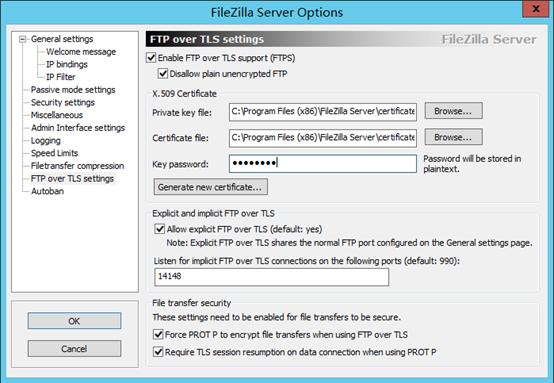Go to Passive mode settings
This screenshot has width=554, height=383.
[x=73, y=90]
